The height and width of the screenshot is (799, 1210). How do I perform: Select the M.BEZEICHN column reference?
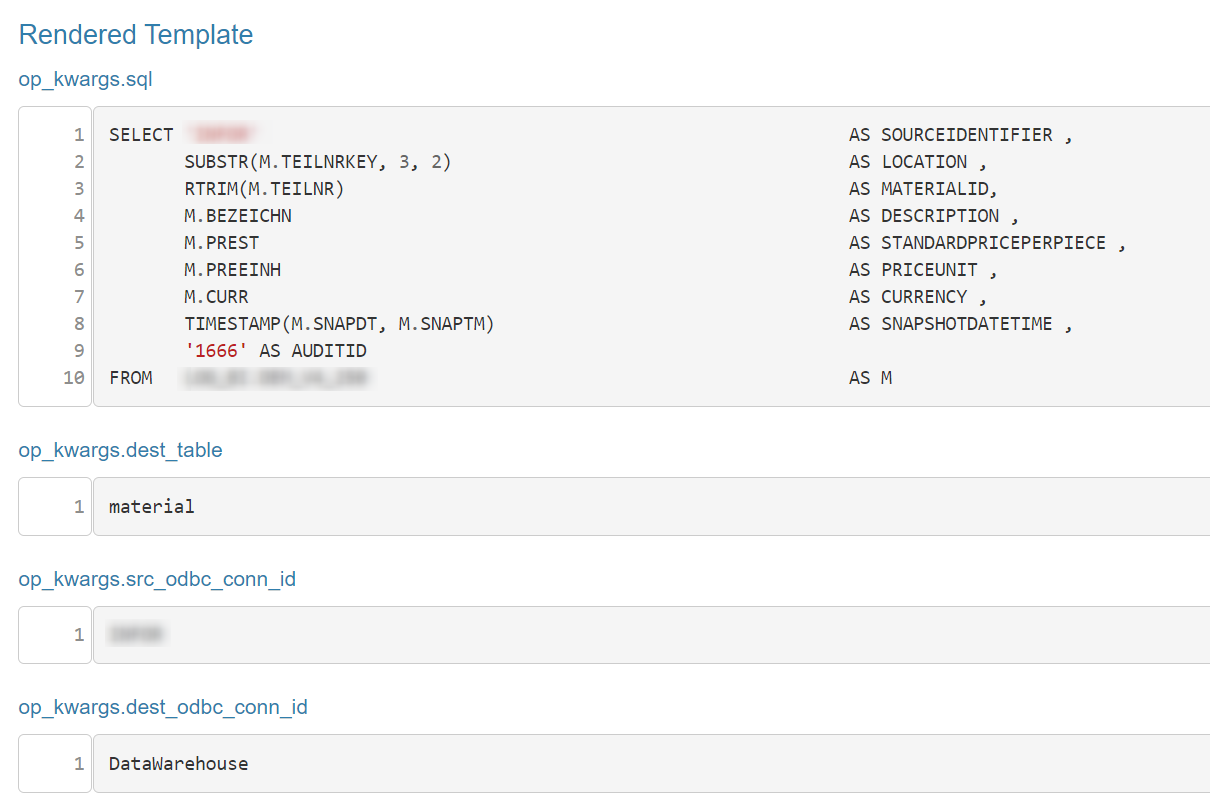tap(229, 215)
